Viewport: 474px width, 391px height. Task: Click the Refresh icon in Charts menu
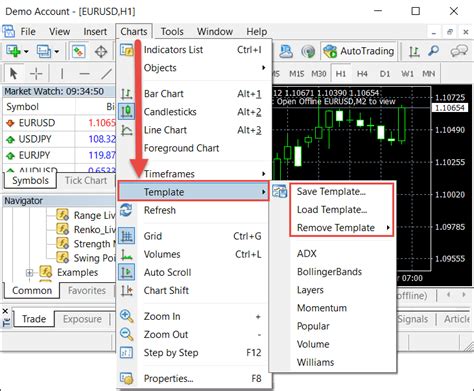coord(126,210)
